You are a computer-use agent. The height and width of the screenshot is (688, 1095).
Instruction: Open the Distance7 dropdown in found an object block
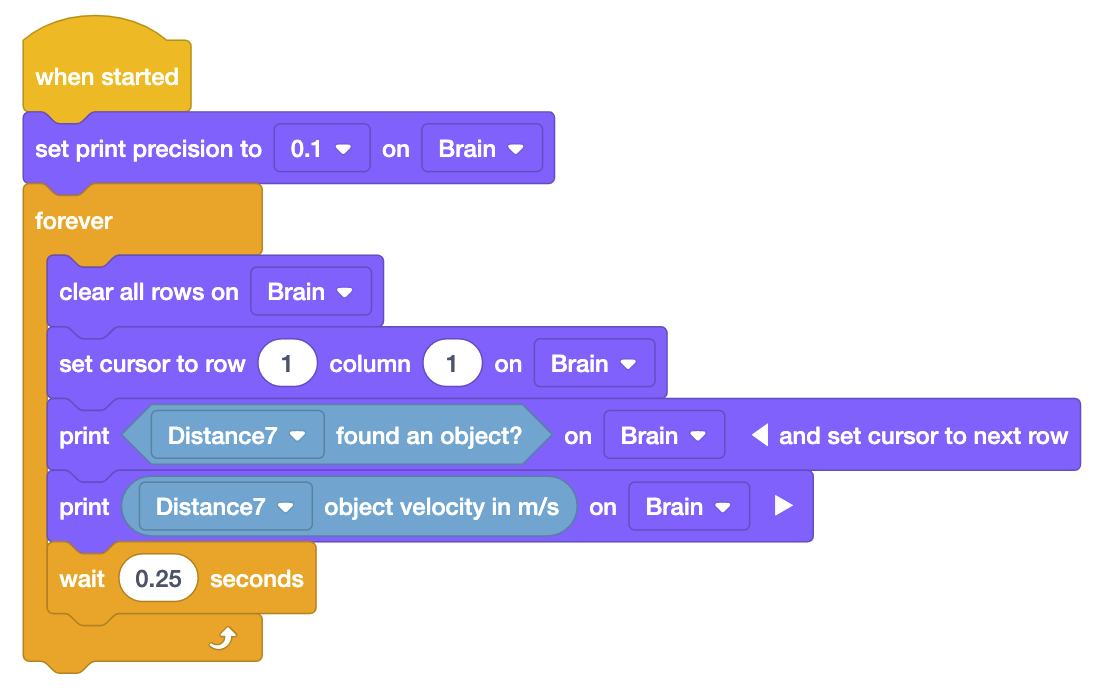(236, 434)
